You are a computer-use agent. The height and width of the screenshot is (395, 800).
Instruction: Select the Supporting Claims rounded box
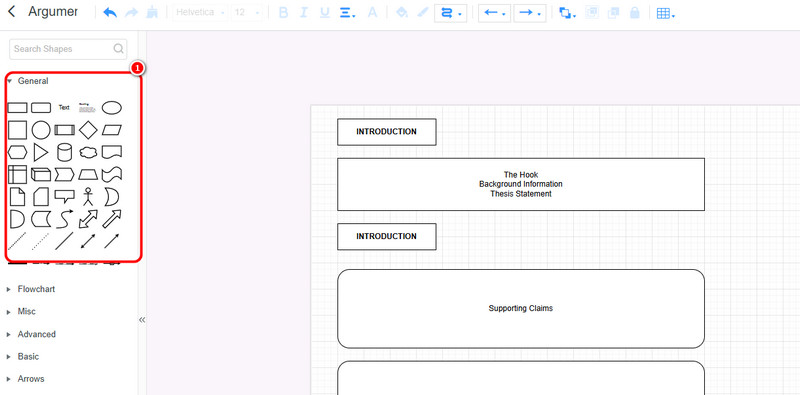(x=521, y=309)
